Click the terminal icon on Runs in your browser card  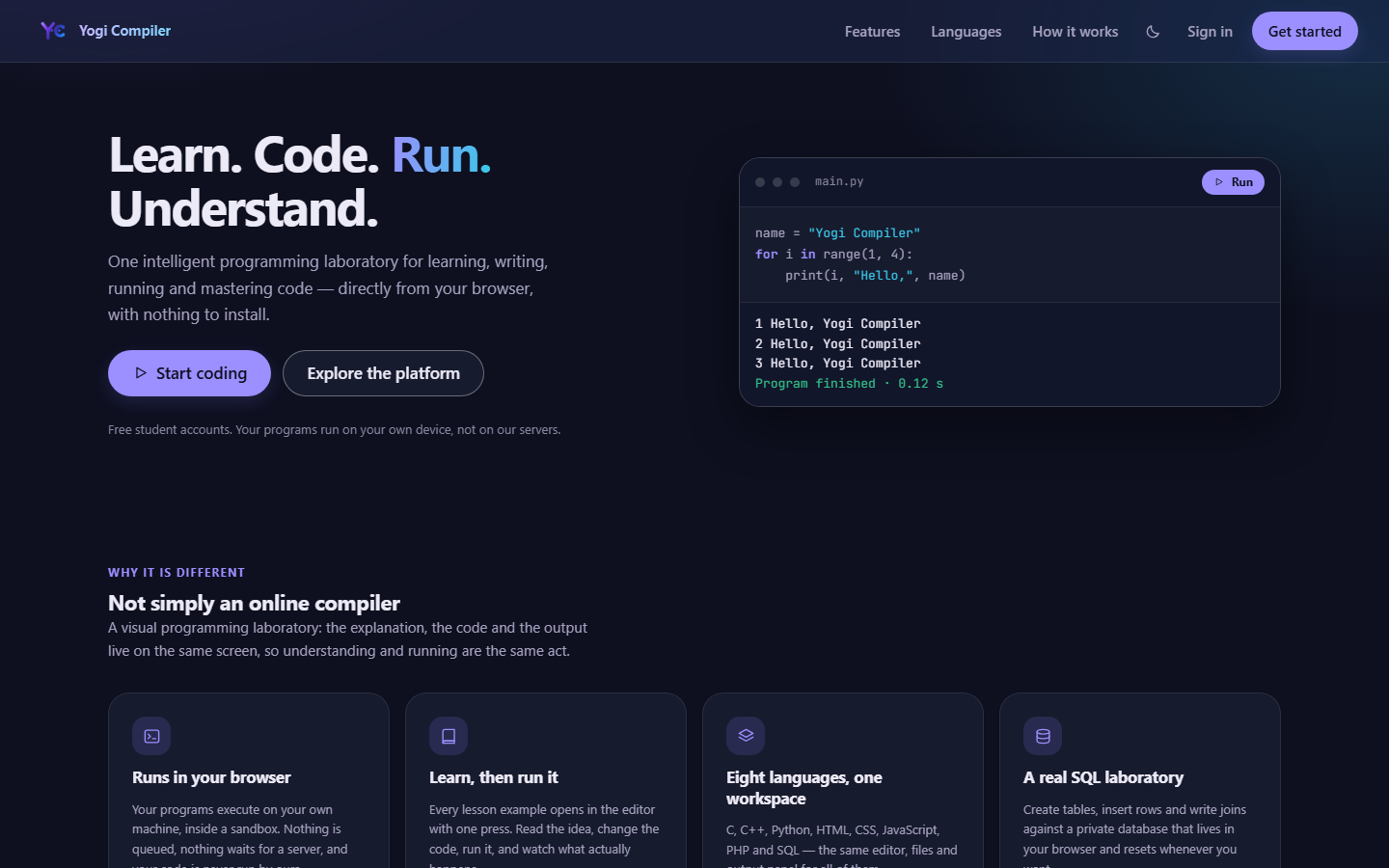151,736
